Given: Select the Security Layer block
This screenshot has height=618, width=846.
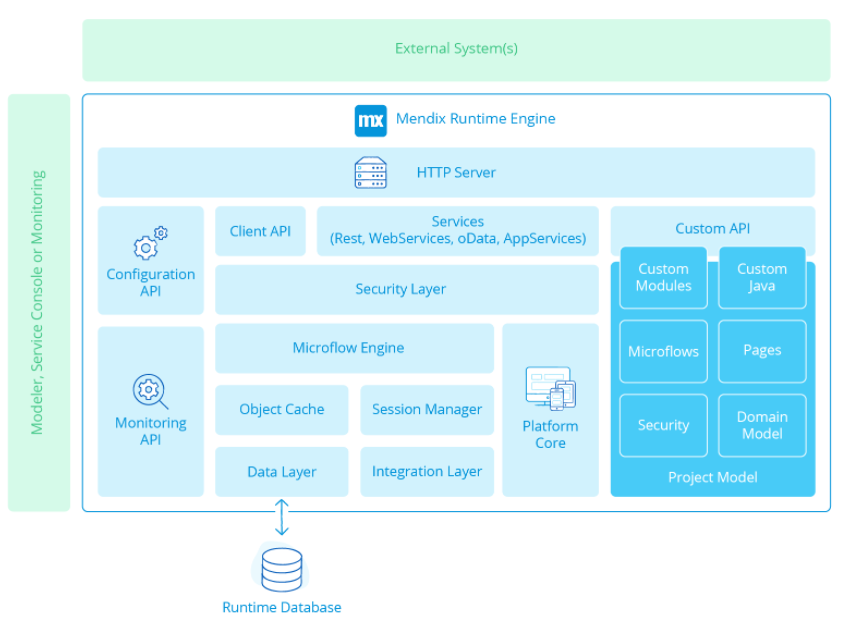Looking at the screenshot, I should (x=400, y=290).
